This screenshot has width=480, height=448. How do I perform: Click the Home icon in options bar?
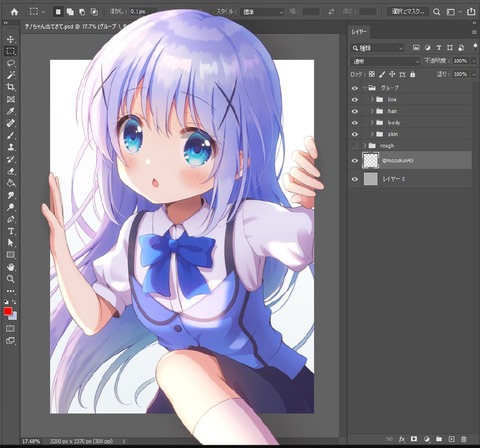14,12
